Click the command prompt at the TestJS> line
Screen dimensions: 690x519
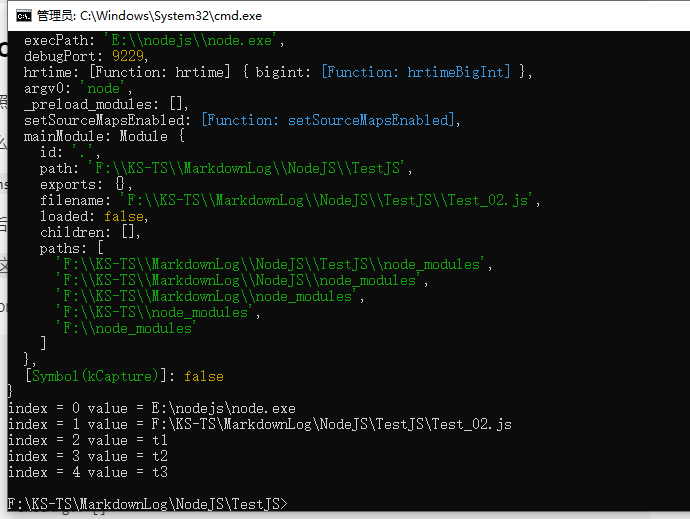pos(147,503)
